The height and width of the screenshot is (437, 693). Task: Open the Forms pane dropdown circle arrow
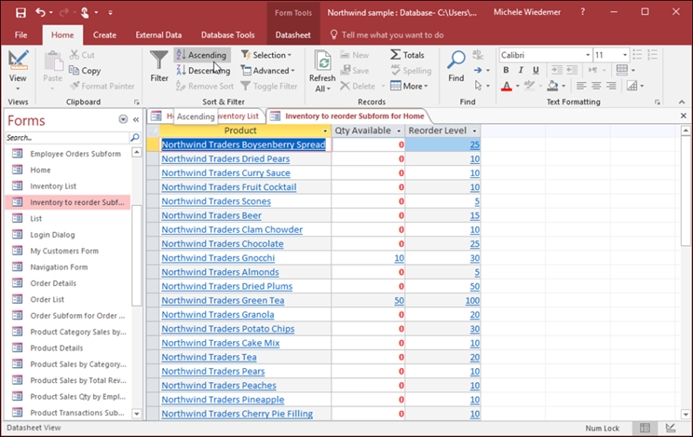click(123, 120)
